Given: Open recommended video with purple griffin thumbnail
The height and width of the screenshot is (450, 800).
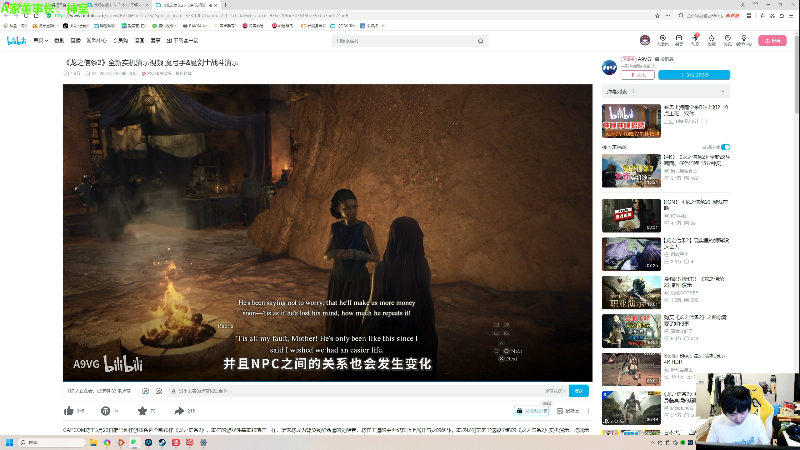Looking at the screenshot, I should tap(631, 254).
